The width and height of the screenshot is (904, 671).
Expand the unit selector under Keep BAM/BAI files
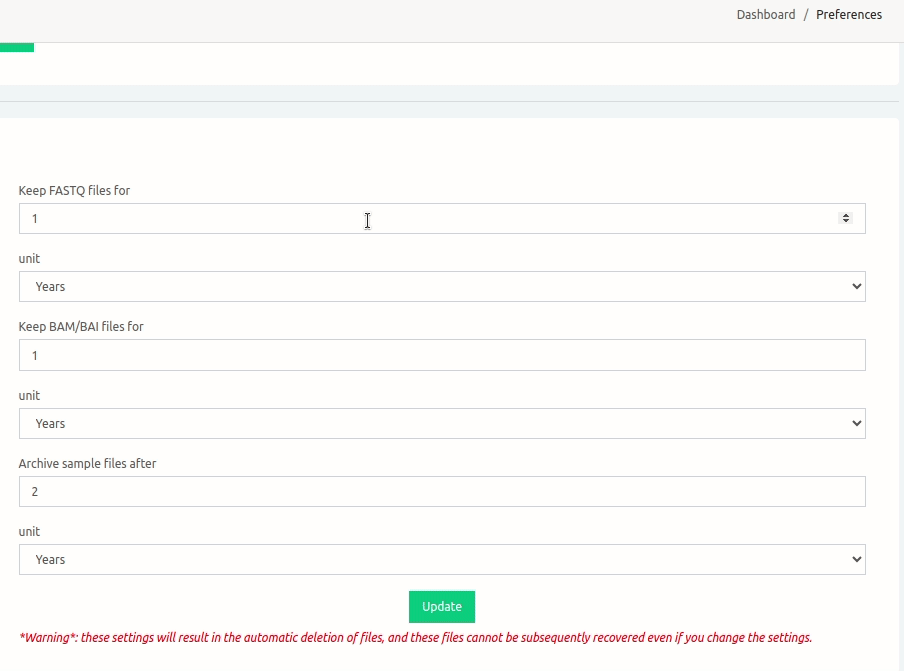[x=441, y=424]
